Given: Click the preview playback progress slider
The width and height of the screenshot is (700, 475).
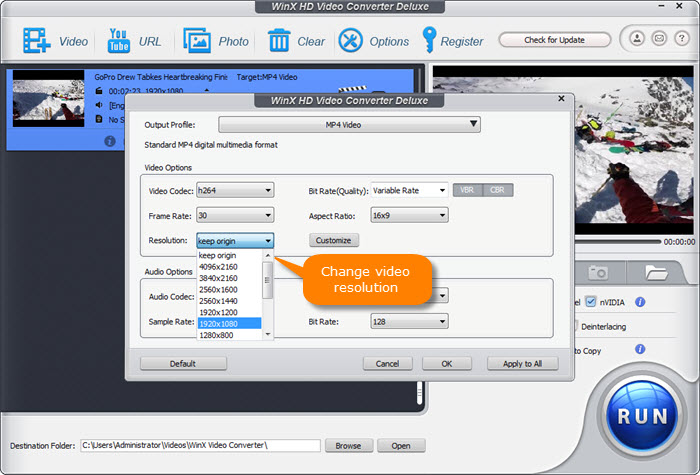Looking at the screenshot, I should [x=618, y=242].
